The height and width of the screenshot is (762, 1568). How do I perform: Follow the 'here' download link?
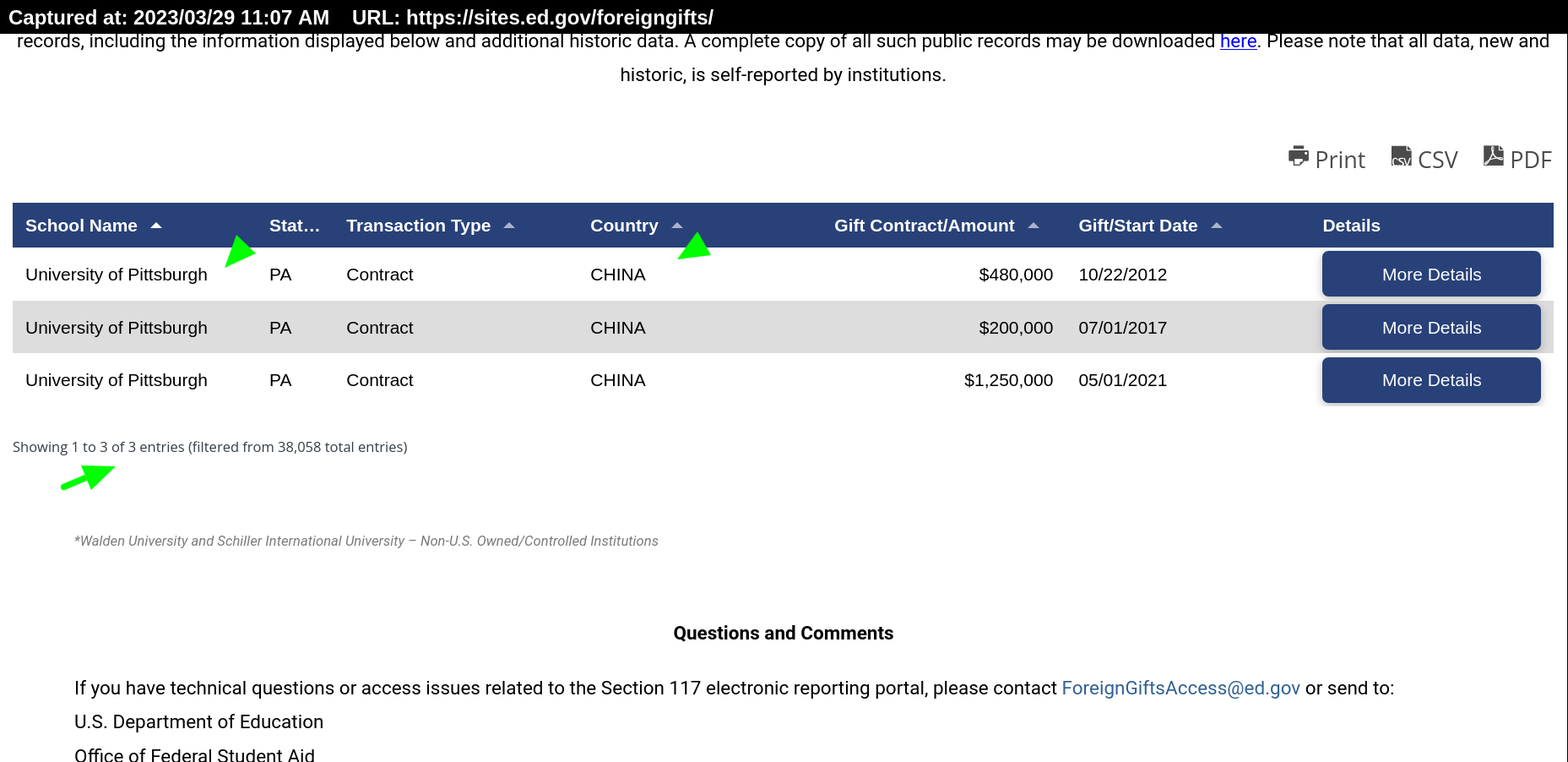point(1238,41)
